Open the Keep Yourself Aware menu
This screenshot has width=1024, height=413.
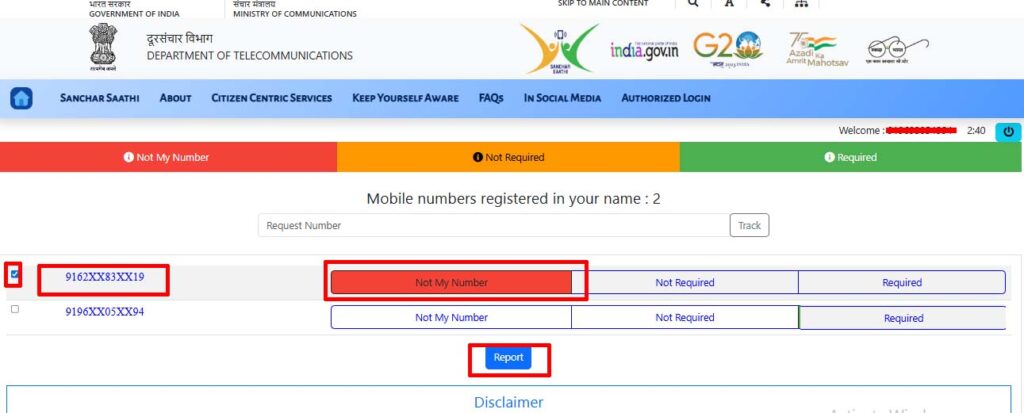tap(405, 98)
